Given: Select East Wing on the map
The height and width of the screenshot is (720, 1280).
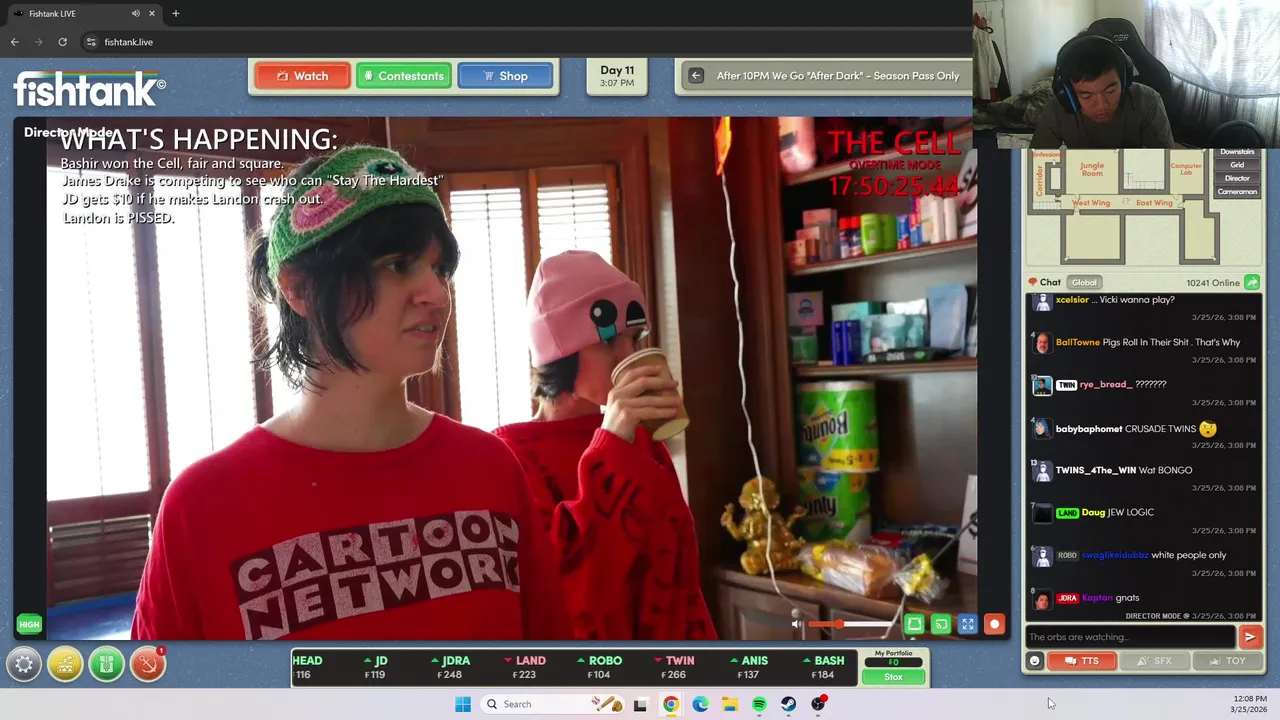Looking at the screenshot, I should (1154, 203).
